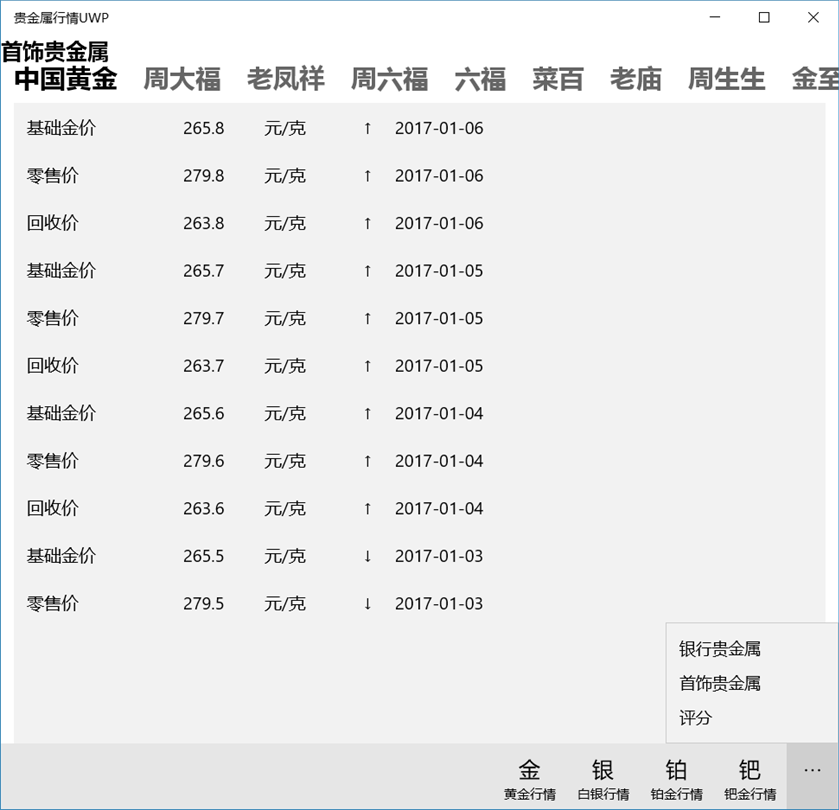This screenshot has width=839, height=810.
Task: Click the price value 279.6
Action: pos(203,462)
